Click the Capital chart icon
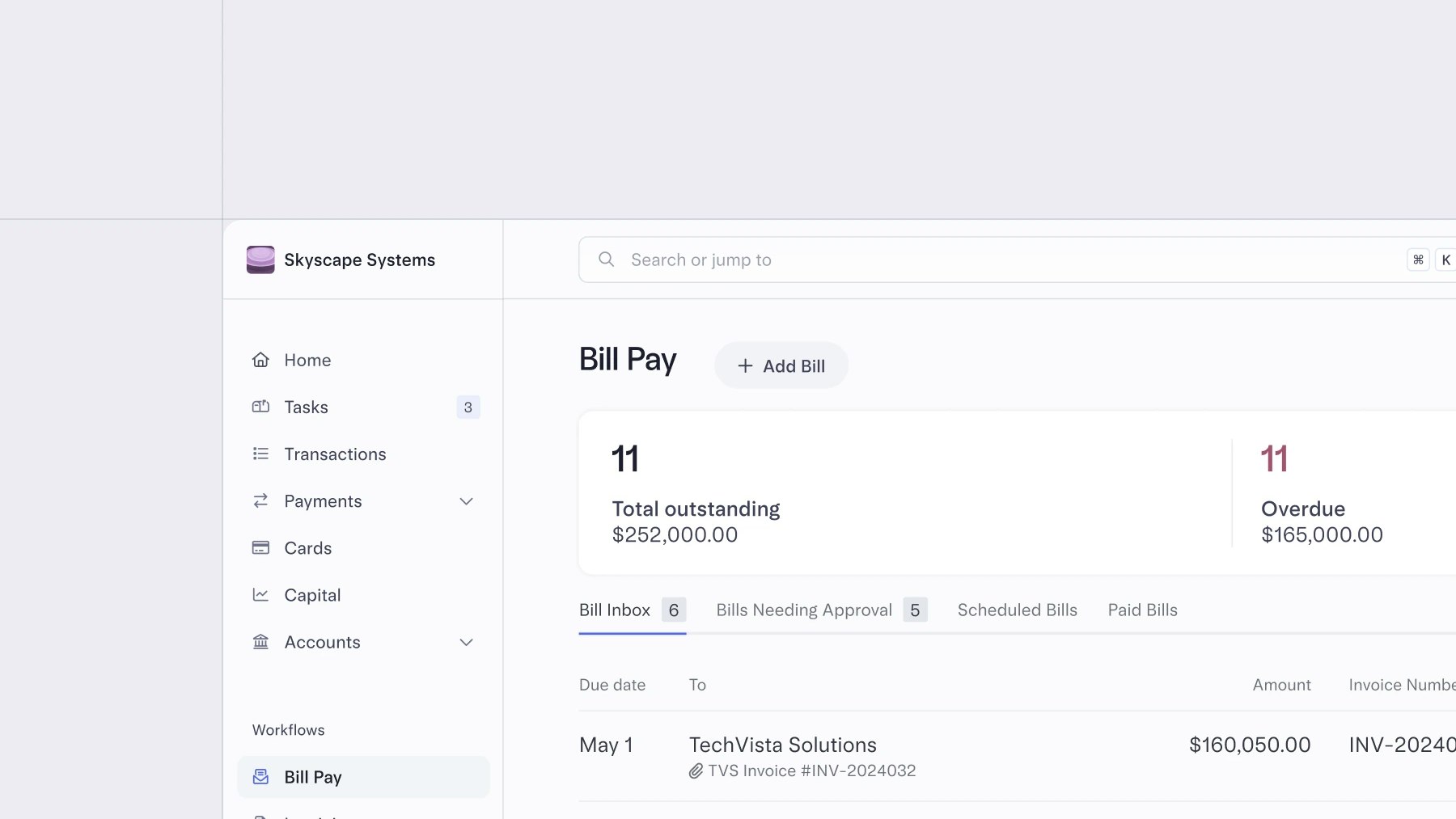1456x819 pixels. pos(260,595)
